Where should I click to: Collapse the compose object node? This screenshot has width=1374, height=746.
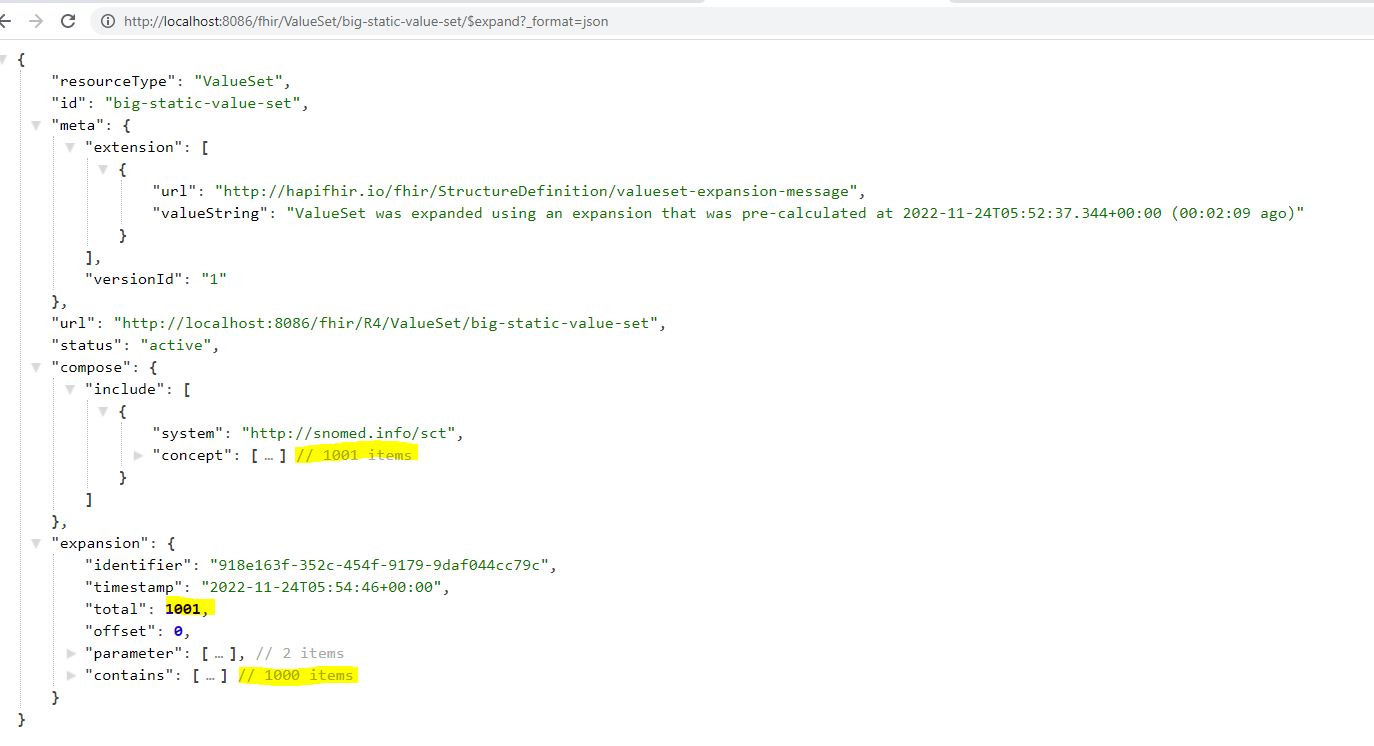pos(36,366)
